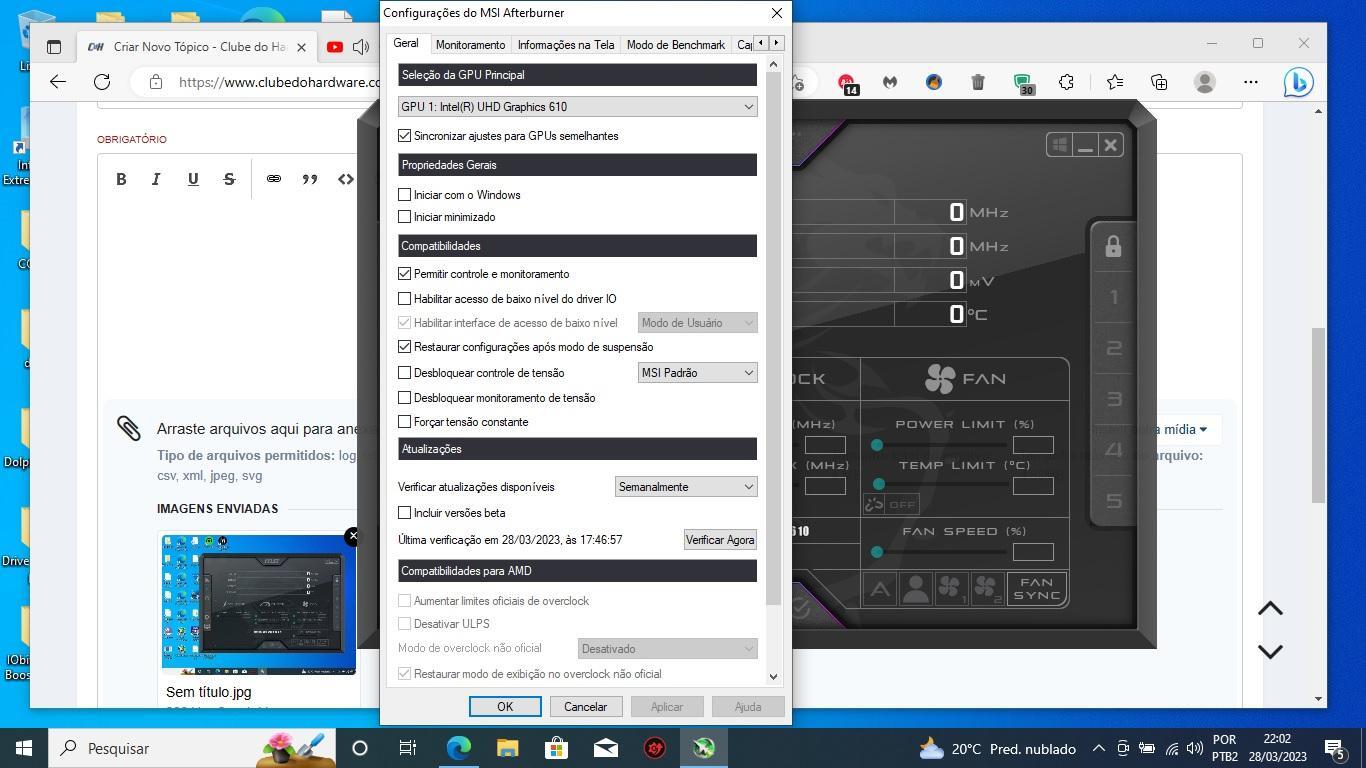1366x768 pixels.
Task: Click the Malwarebytes extension icon in Edge
Action: pos(889,82)
